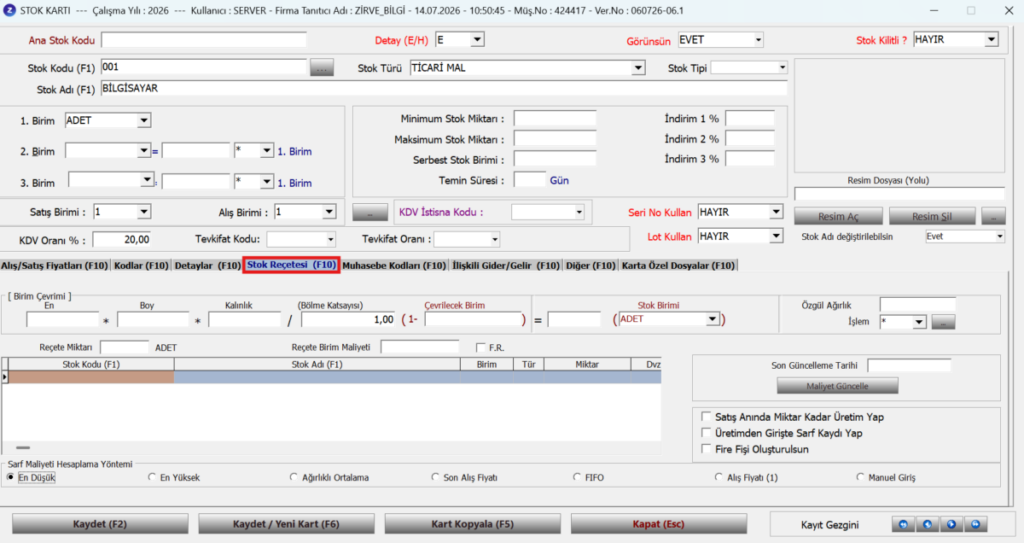Expand the Seri No Kullan dropdown
The height and width of the screenshot is (543, 1024).
click(776, 212)
